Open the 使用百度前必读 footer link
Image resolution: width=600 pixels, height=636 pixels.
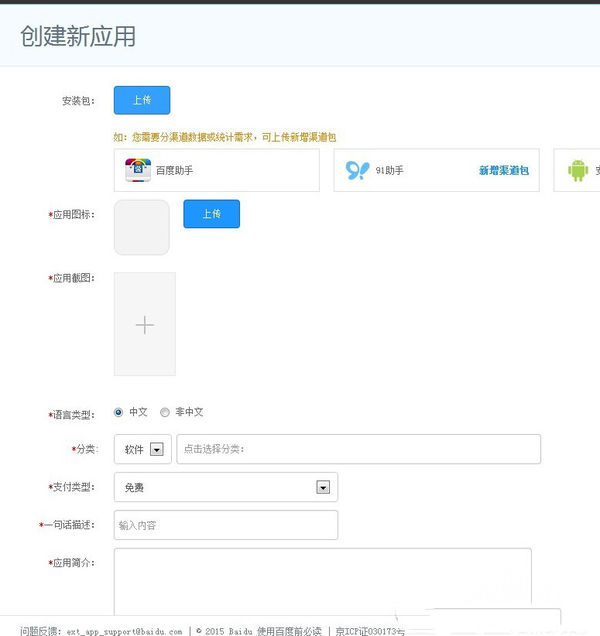[289, 631]
